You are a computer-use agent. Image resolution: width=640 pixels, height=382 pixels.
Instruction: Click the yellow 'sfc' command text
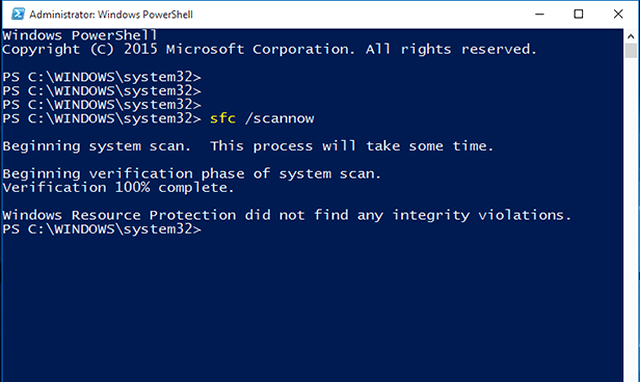pyautogui.click(x=222, y=118)
